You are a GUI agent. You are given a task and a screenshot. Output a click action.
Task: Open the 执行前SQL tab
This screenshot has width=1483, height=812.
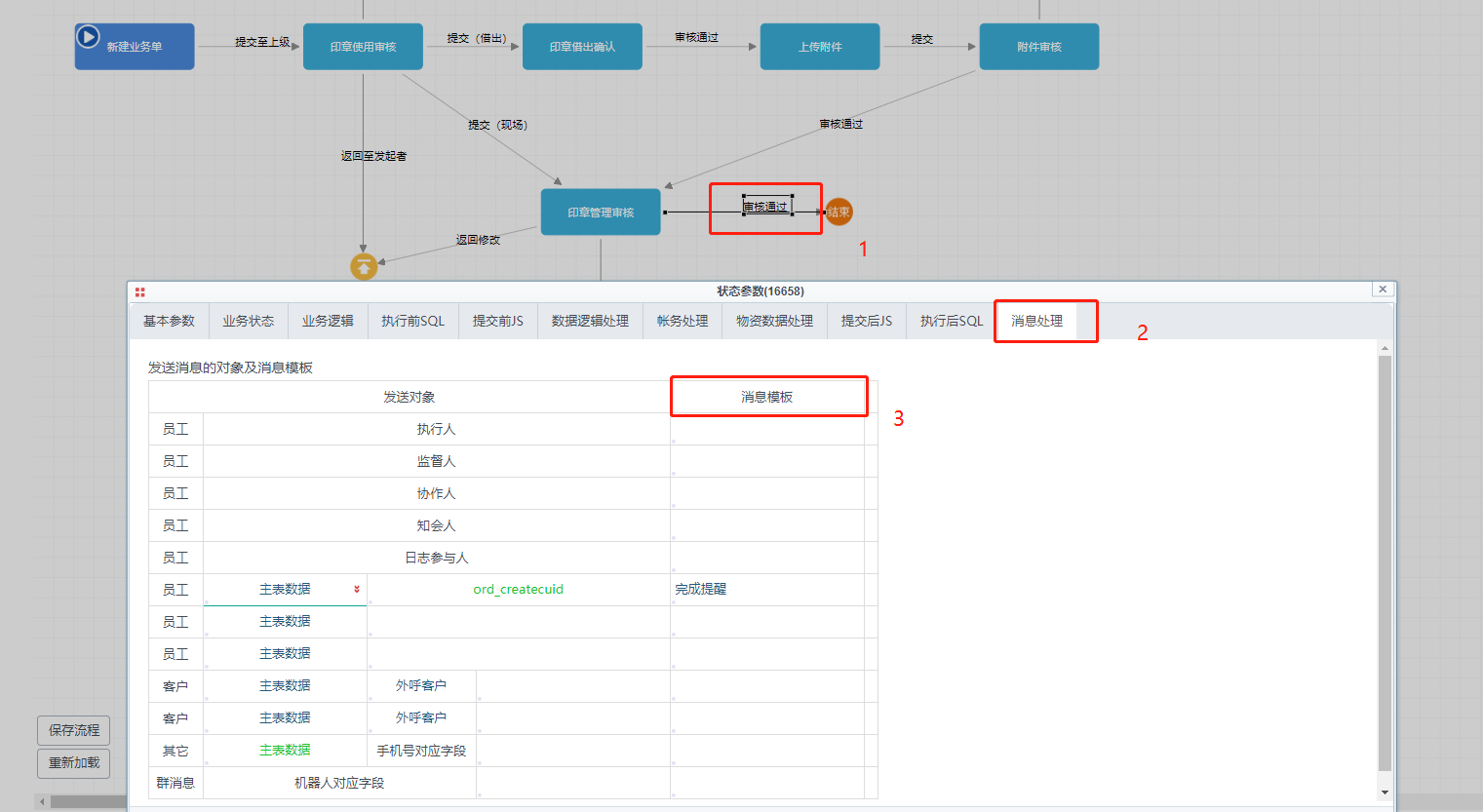[x=412, y=321]
